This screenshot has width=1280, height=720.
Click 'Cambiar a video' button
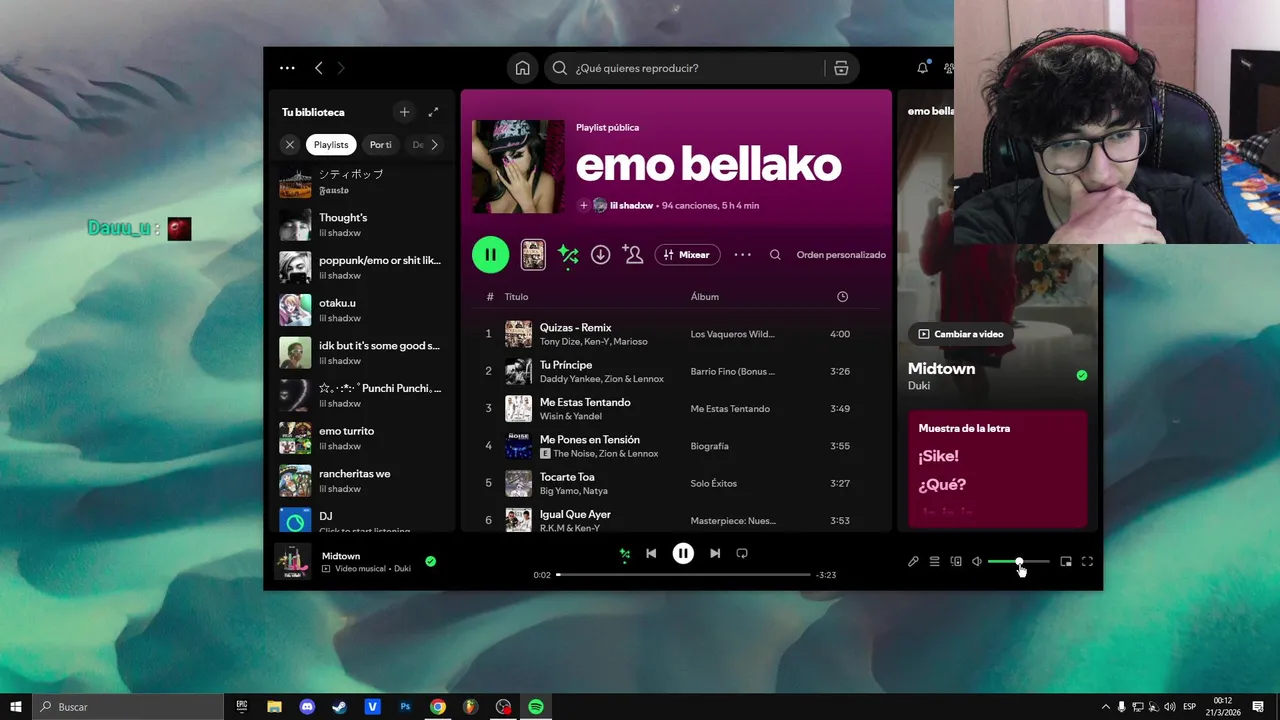pyautogui.click(x=960, y=334)
